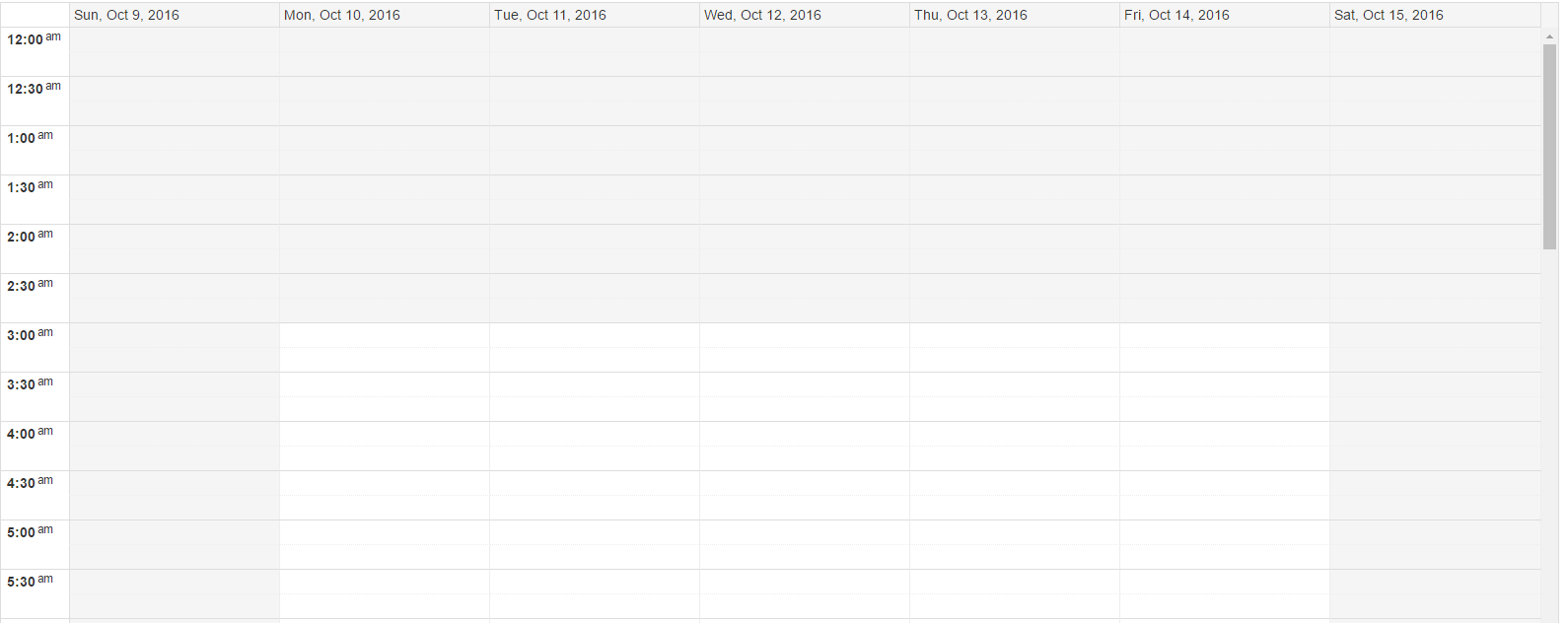Open the Wed, Oct 12, 2016 day header

(x=762, y=15)
